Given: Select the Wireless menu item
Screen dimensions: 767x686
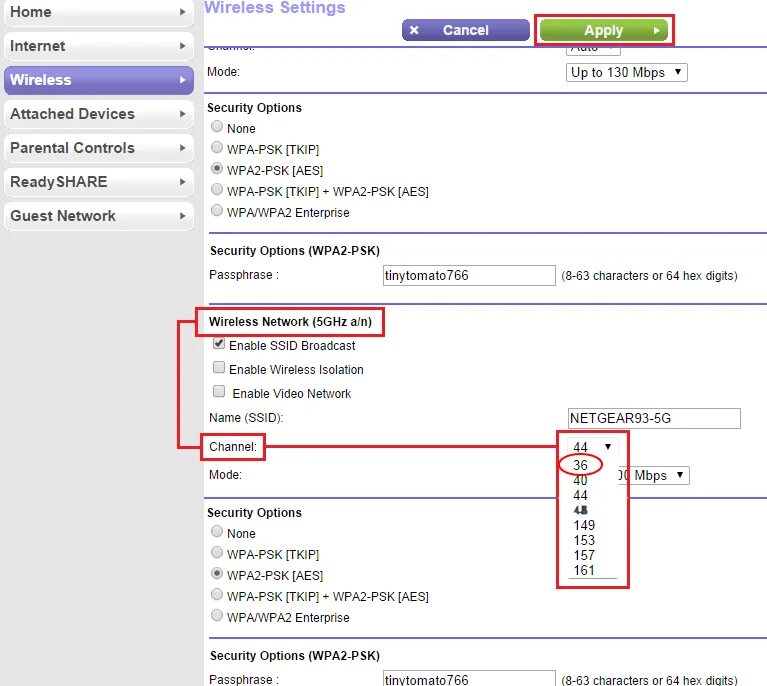Looking at the screenshot, I should coord(99,80).
